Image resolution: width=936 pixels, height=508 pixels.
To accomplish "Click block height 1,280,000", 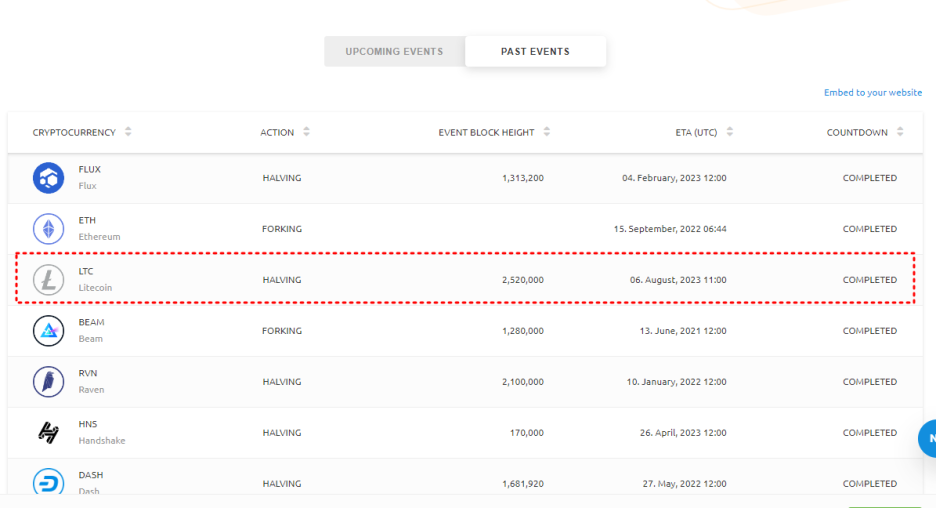I will (x=523, y=331).
